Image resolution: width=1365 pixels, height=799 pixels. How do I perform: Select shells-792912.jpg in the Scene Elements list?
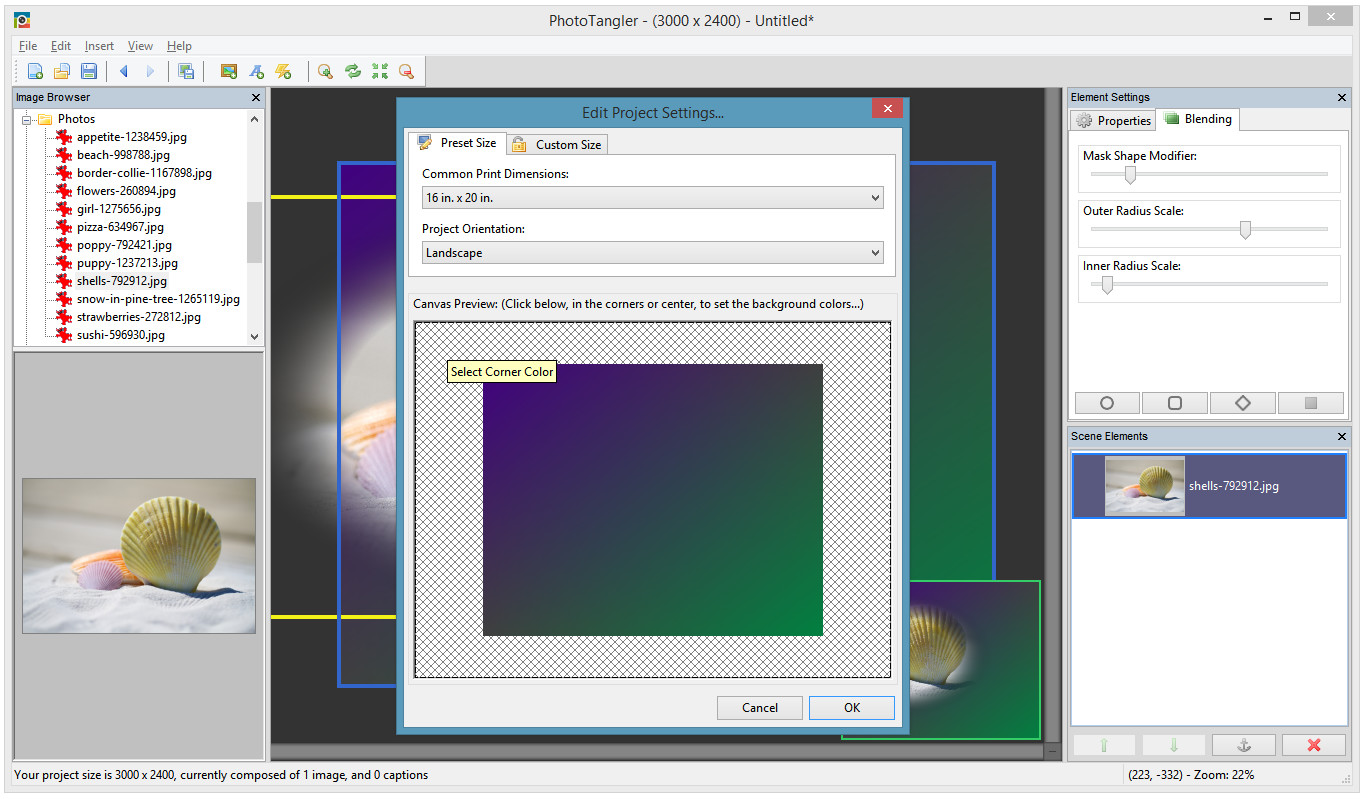click(x=1209, y=486)
